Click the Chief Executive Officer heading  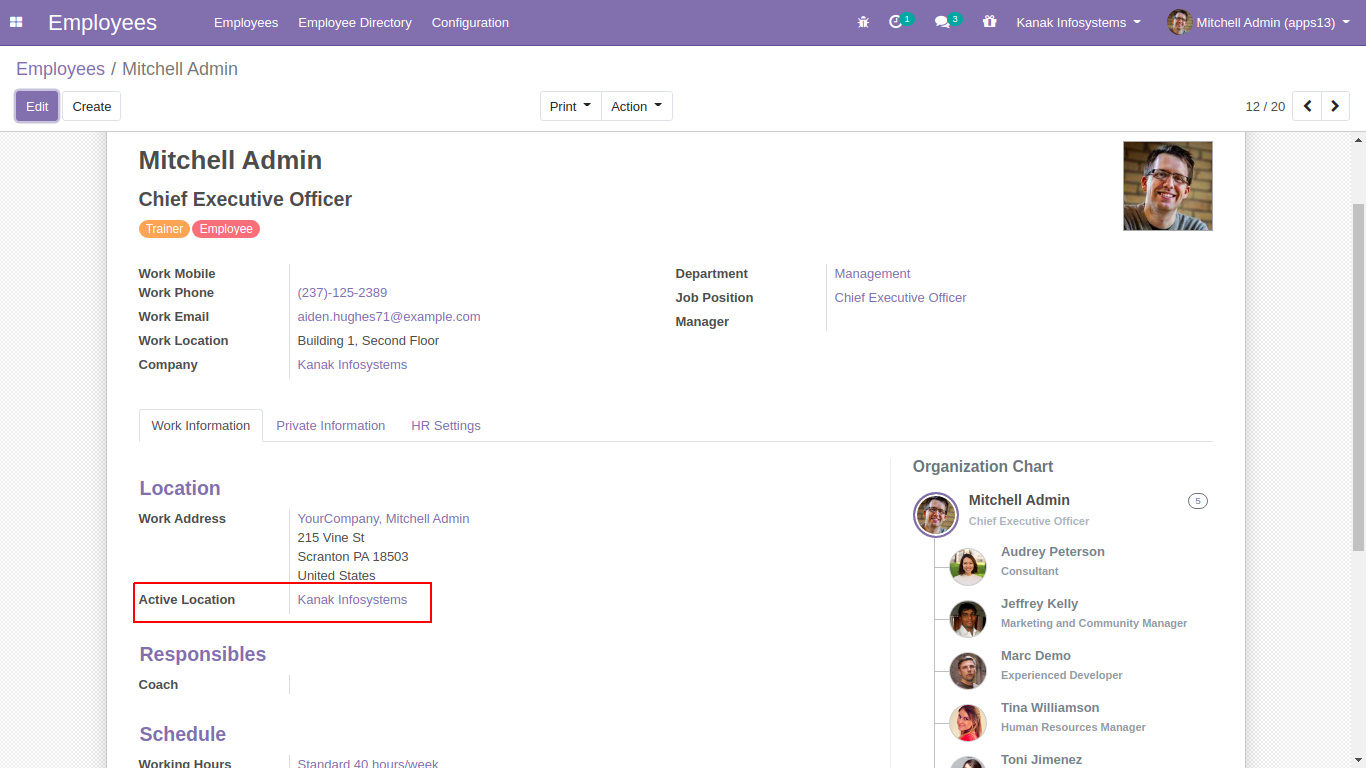click(x=245, y=199)
